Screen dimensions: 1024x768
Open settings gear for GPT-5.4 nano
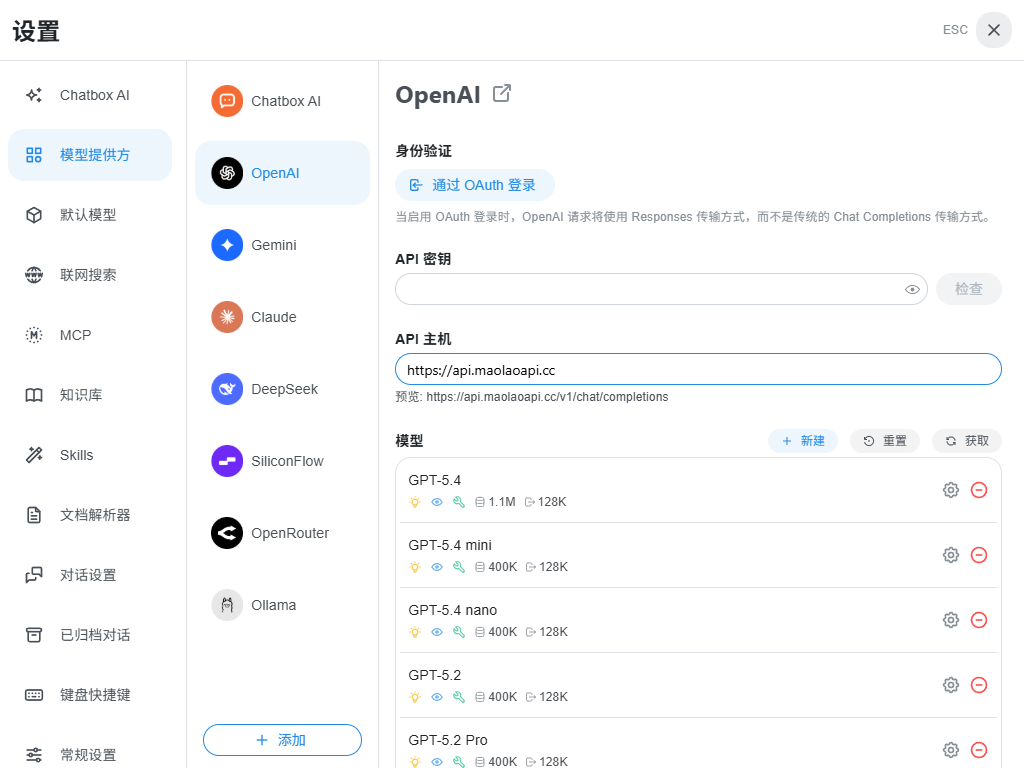(951, 620)
